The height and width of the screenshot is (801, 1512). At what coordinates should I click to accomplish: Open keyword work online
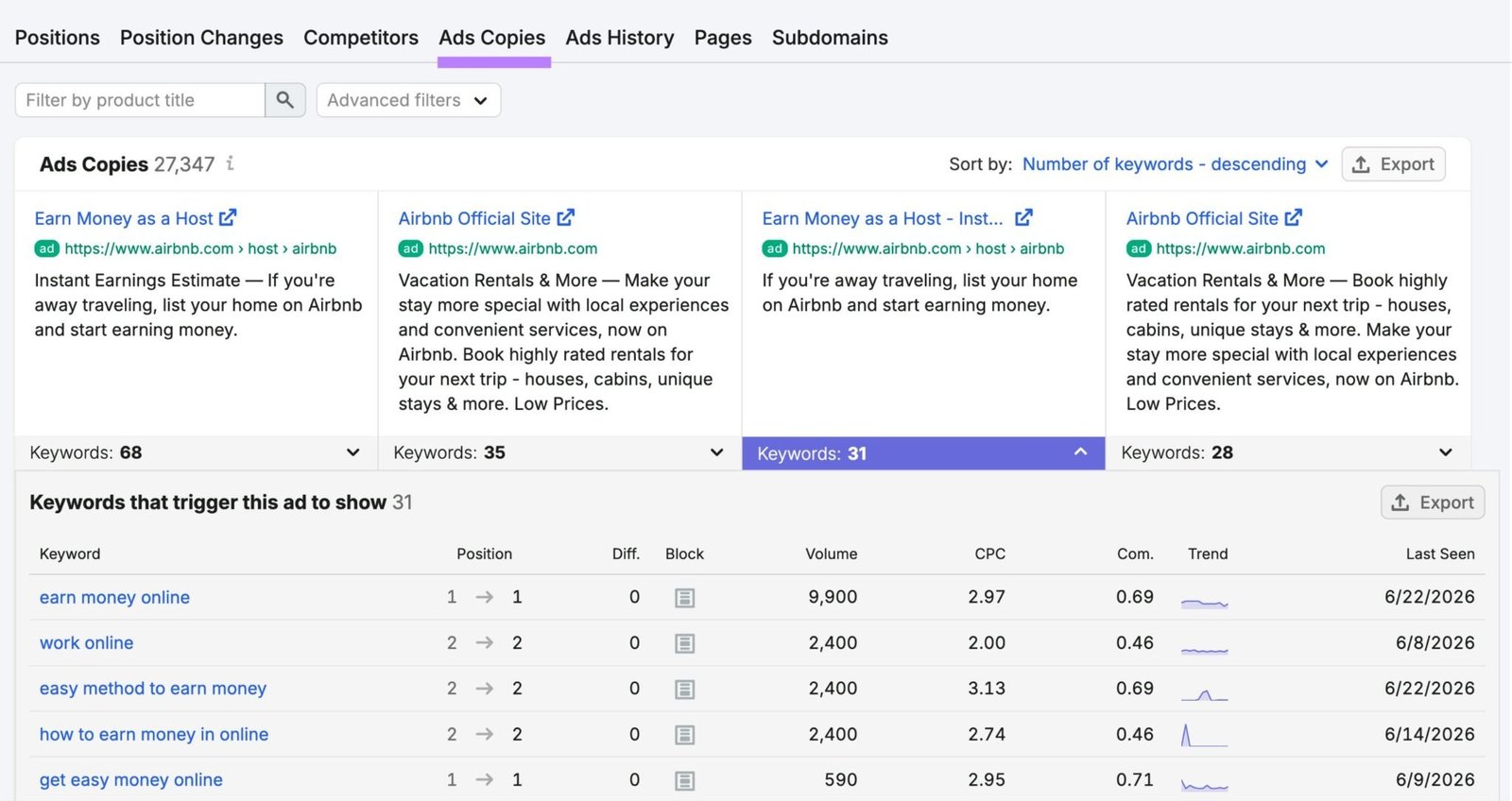tap(86, 642)
